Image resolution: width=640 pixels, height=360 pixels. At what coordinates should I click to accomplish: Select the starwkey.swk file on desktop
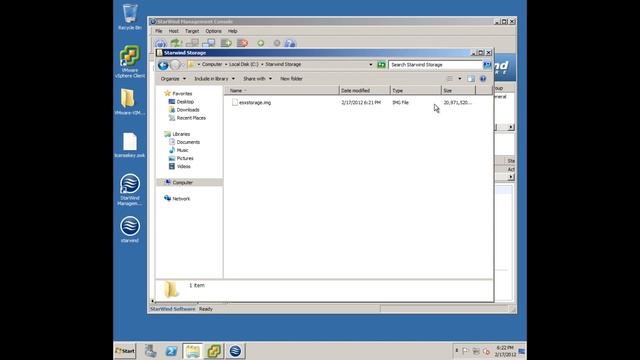pos(130,145)
